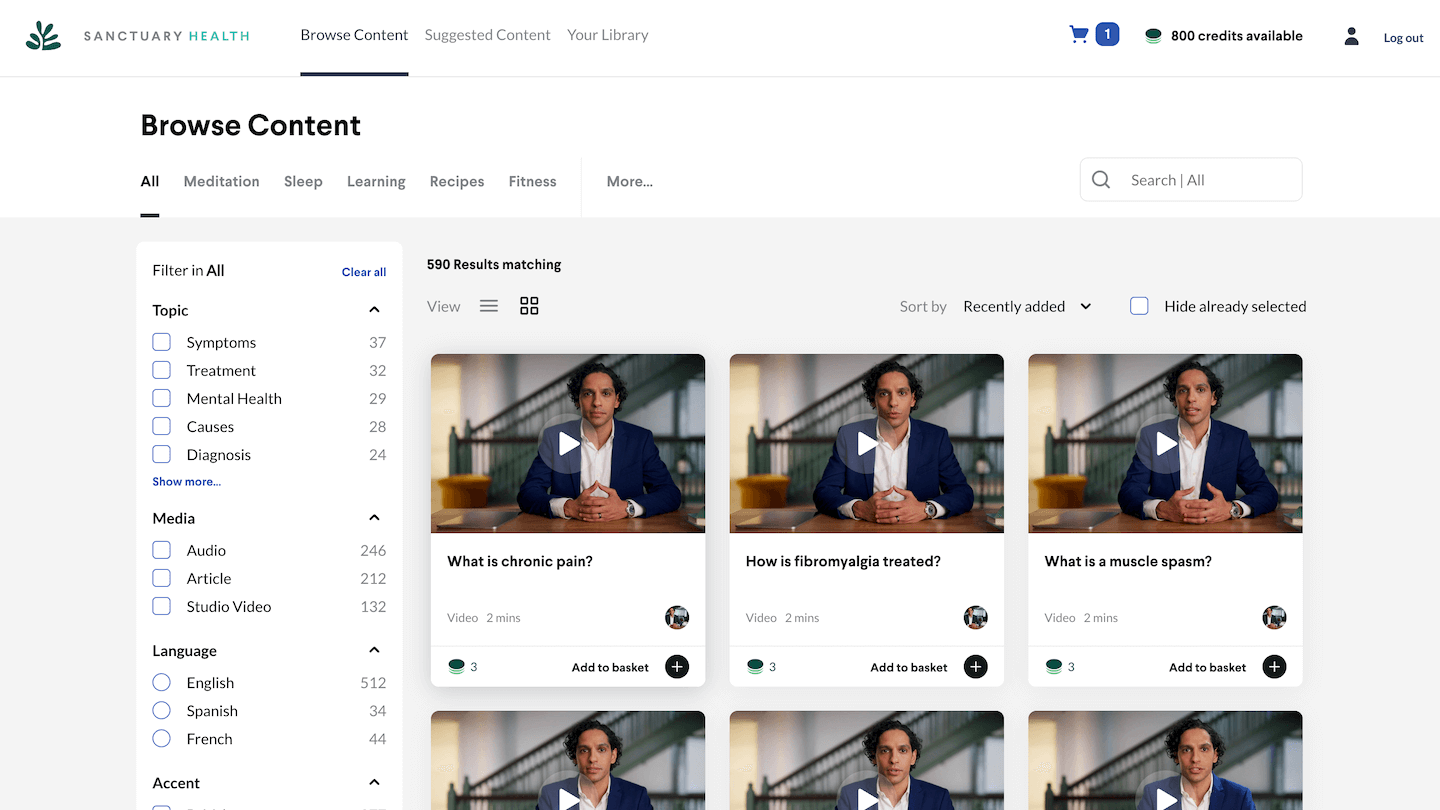Open the Sort by Recently added dropdown
Image resolution: width=1440 pixels, height=810 pixels.
coord(1027,306)
